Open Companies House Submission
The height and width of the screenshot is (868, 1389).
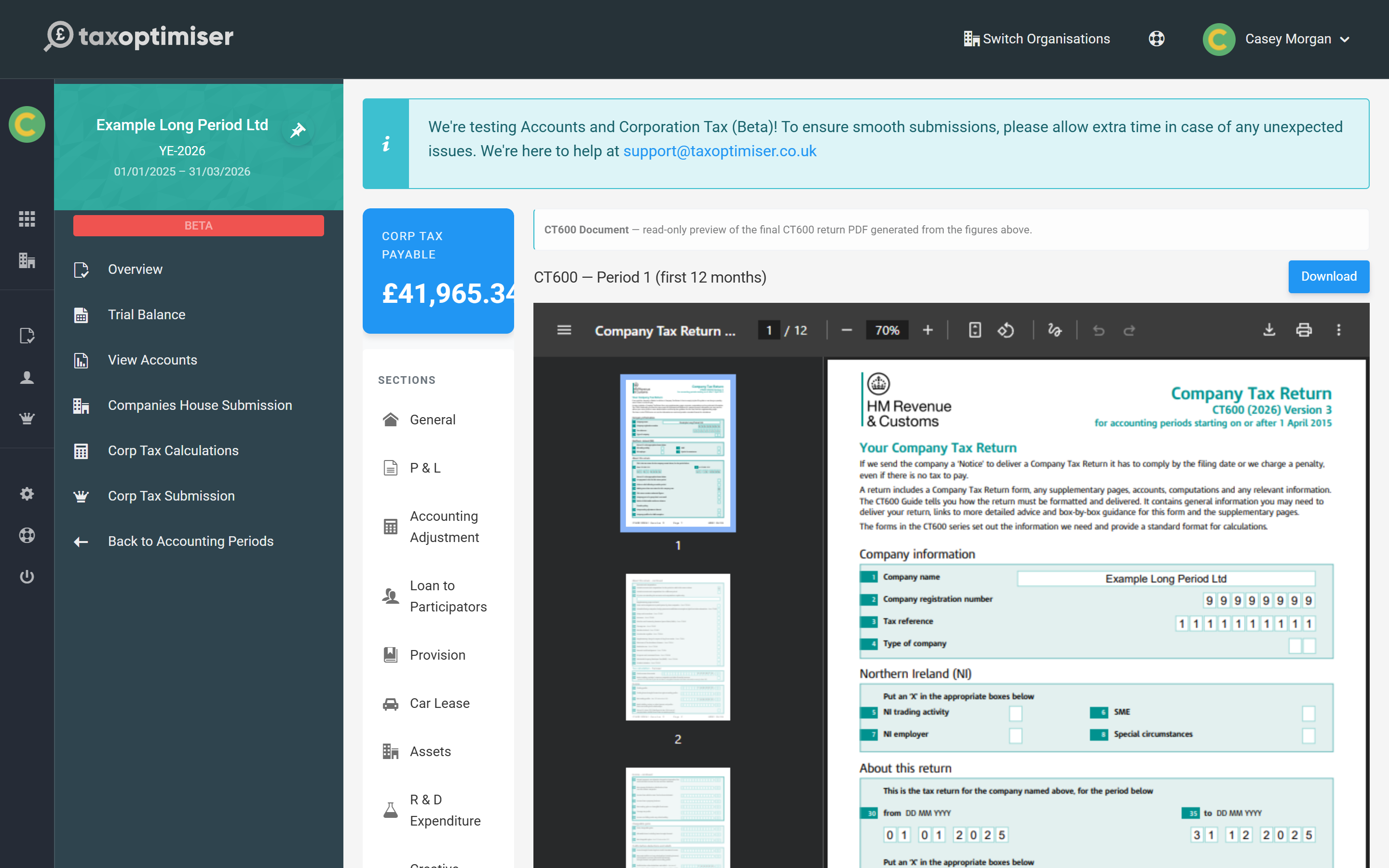coord(199,405)
